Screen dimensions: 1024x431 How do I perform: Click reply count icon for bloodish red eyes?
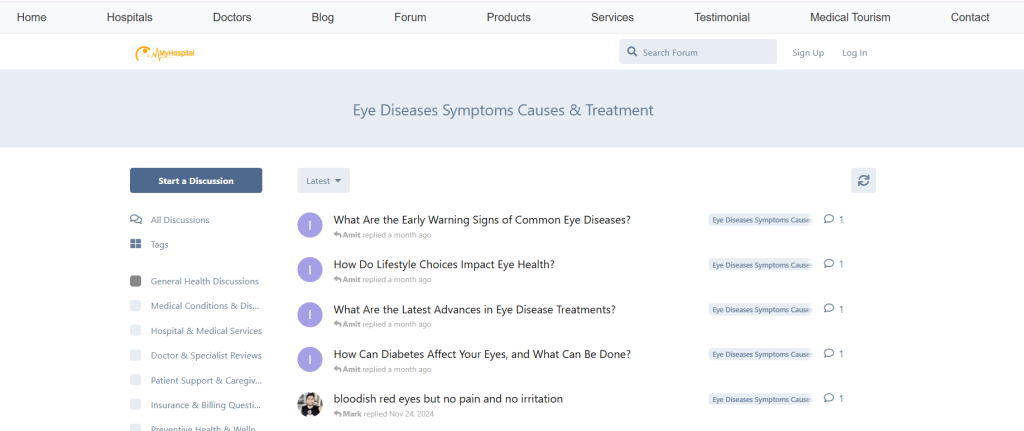(x=829, y=398)
